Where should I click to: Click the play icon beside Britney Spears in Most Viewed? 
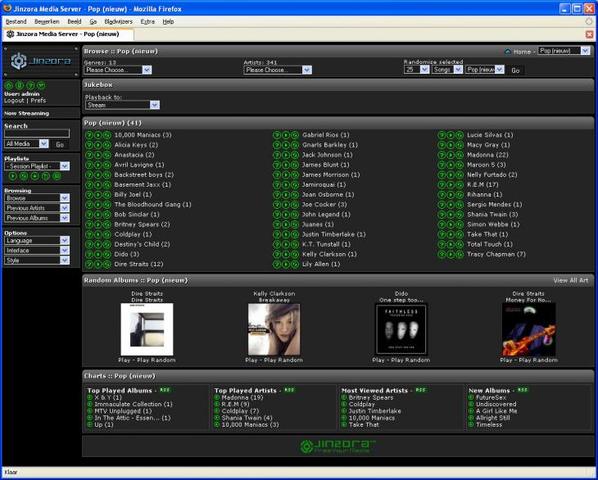344,397
